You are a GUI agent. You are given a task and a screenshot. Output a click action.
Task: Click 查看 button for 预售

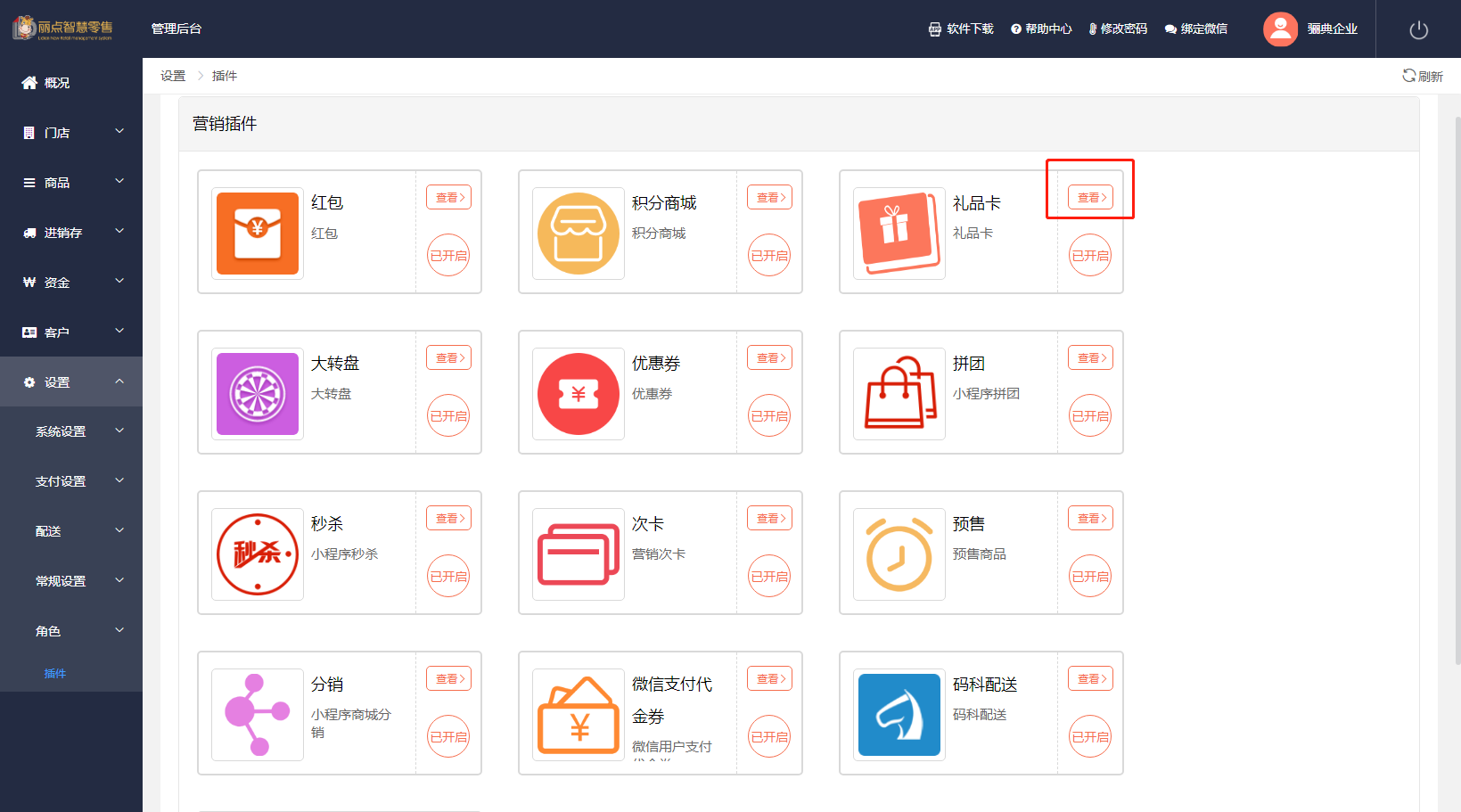coord(1090,519)
